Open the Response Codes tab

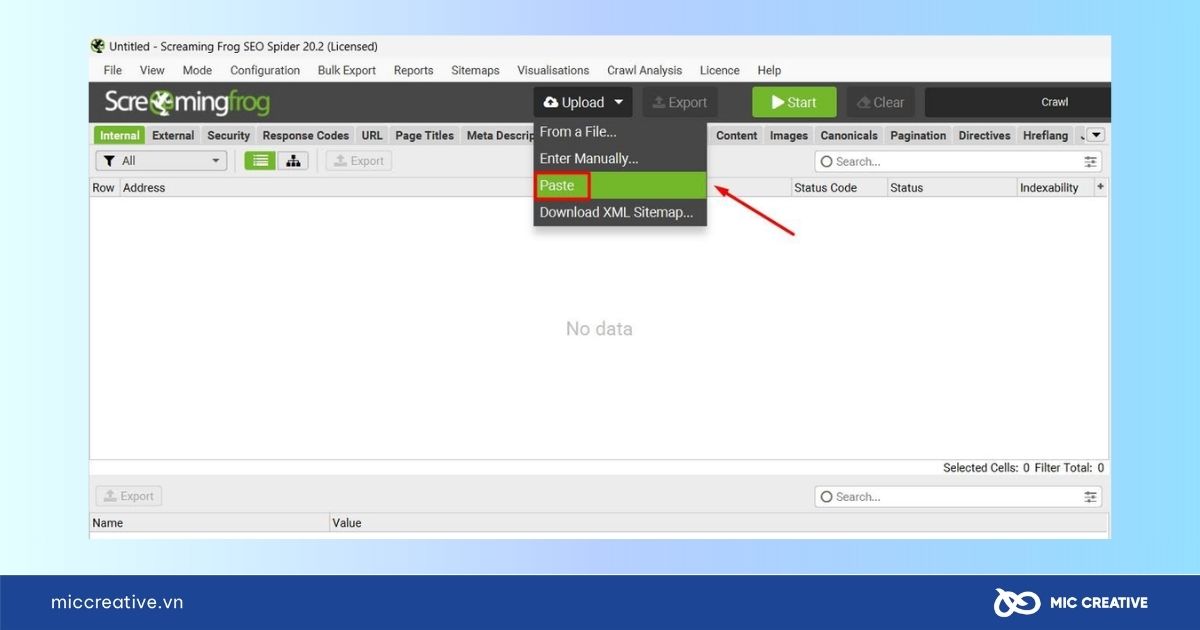tap(305, 136)
